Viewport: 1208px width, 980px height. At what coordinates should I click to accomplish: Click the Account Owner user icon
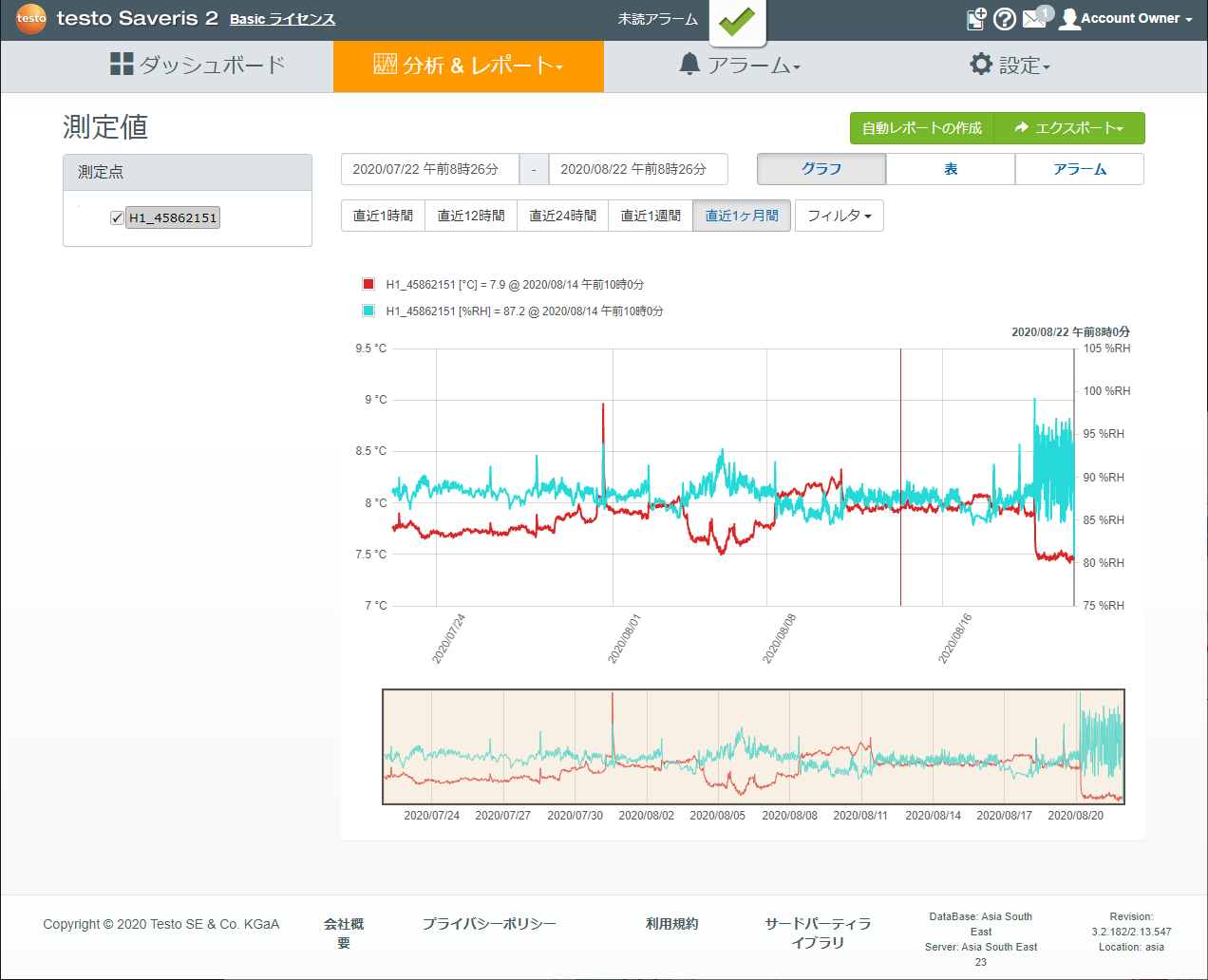[x=1069, y=19]
